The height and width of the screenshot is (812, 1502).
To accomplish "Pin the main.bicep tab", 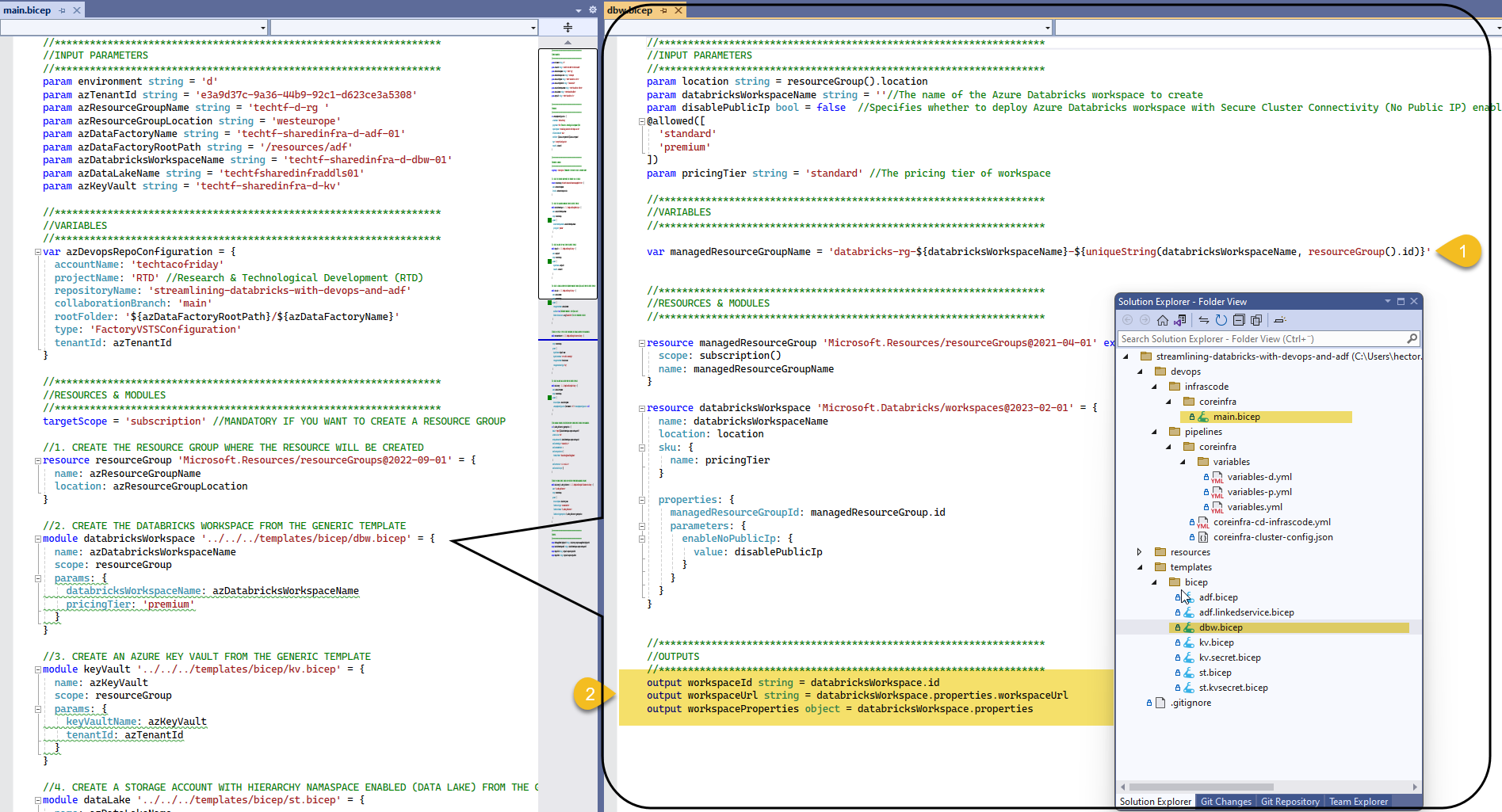I will [x=63, y=10].
